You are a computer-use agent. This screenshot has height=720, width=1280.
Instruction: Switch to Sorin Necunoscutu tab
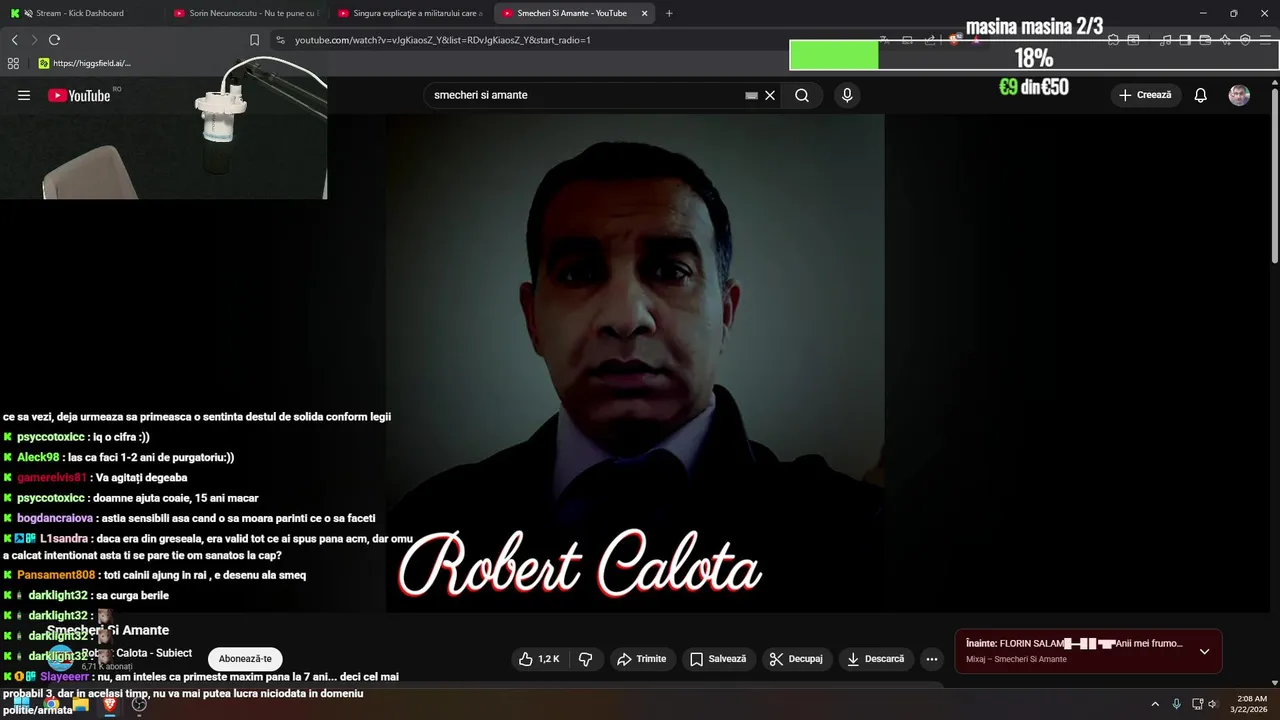click(245, 13)
